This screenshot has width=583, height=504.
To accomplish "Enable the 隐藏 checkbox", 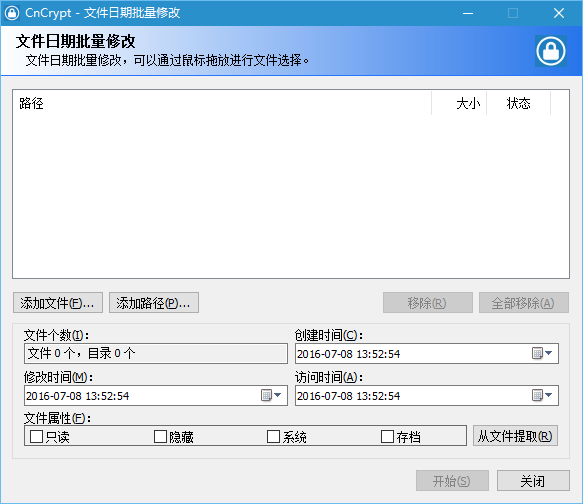I will 160,436.
